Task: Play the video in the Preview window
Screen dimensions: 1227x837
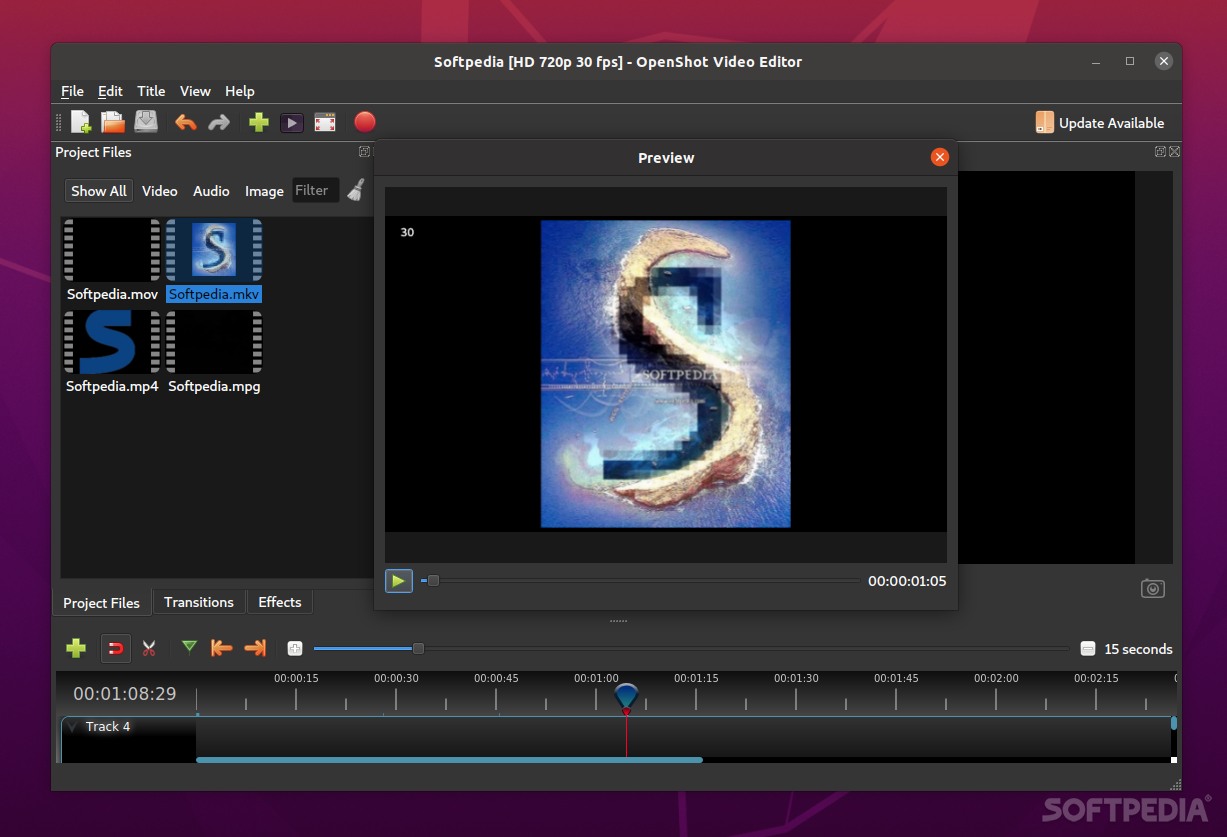Action: pos(398,580)
